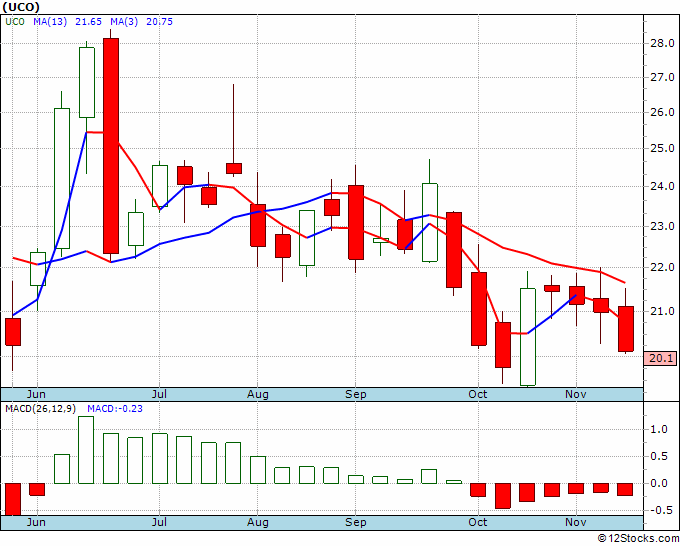
Task: Click Sep on the MACD panel axis
Action: [x=356, y=522]
